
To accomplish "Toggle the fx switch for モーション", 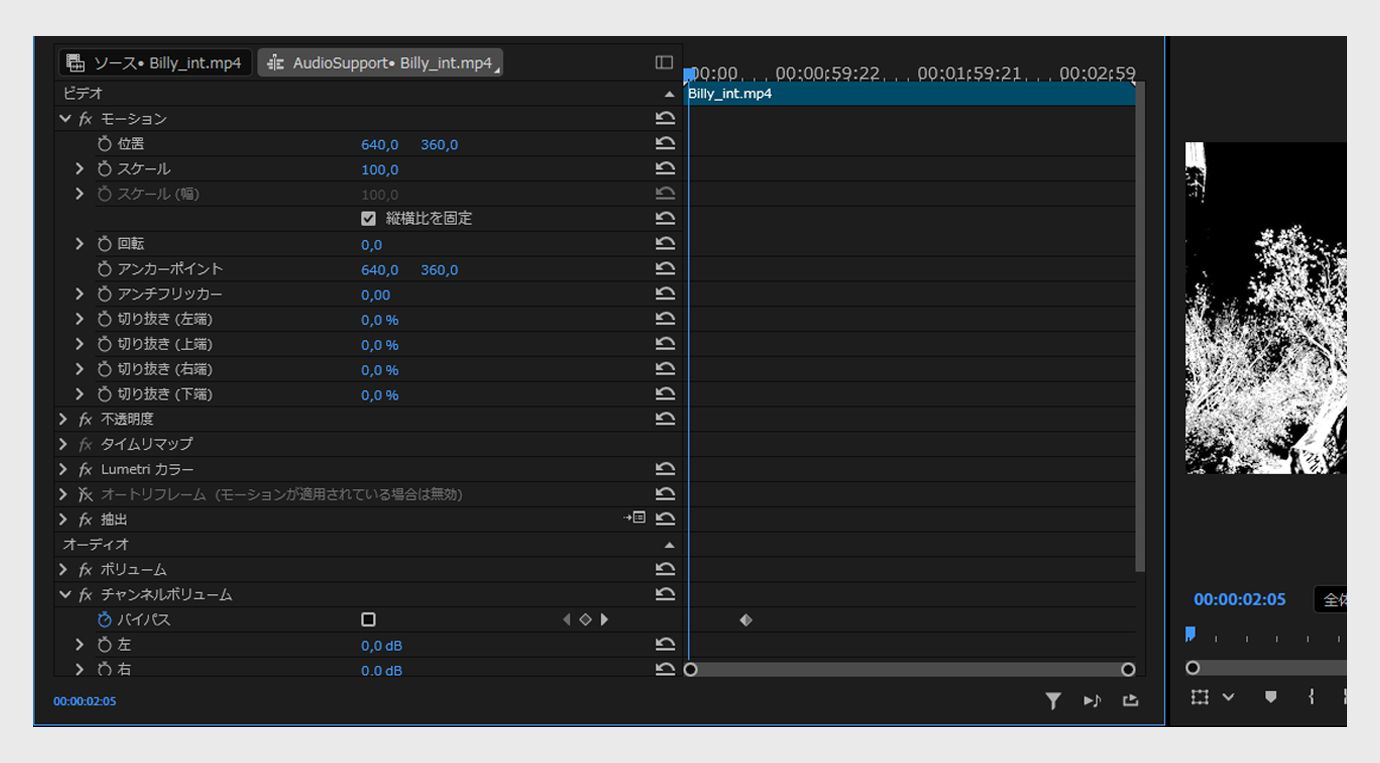I will [85, 119].
